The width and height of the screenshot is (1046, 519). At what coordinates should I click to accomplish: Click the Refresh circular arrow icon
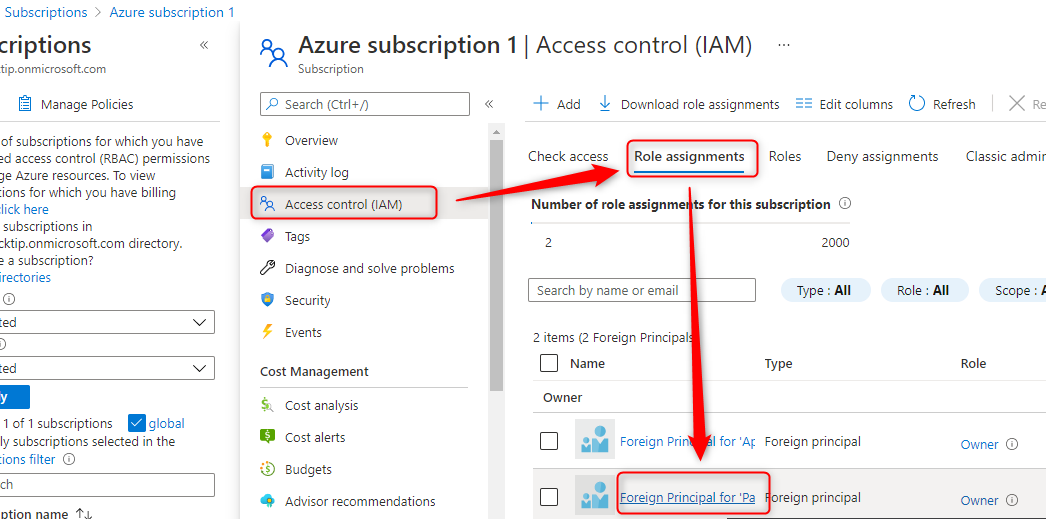[917, 104]
